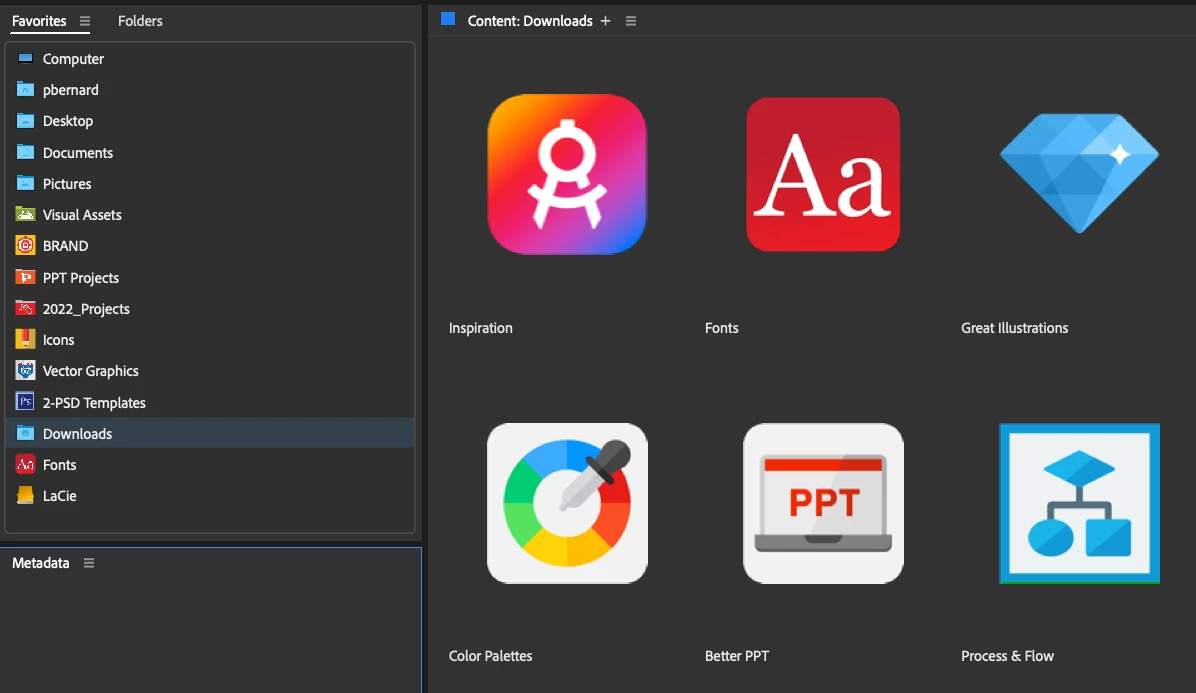Click the Pictures folder icon

coord(25,183)
